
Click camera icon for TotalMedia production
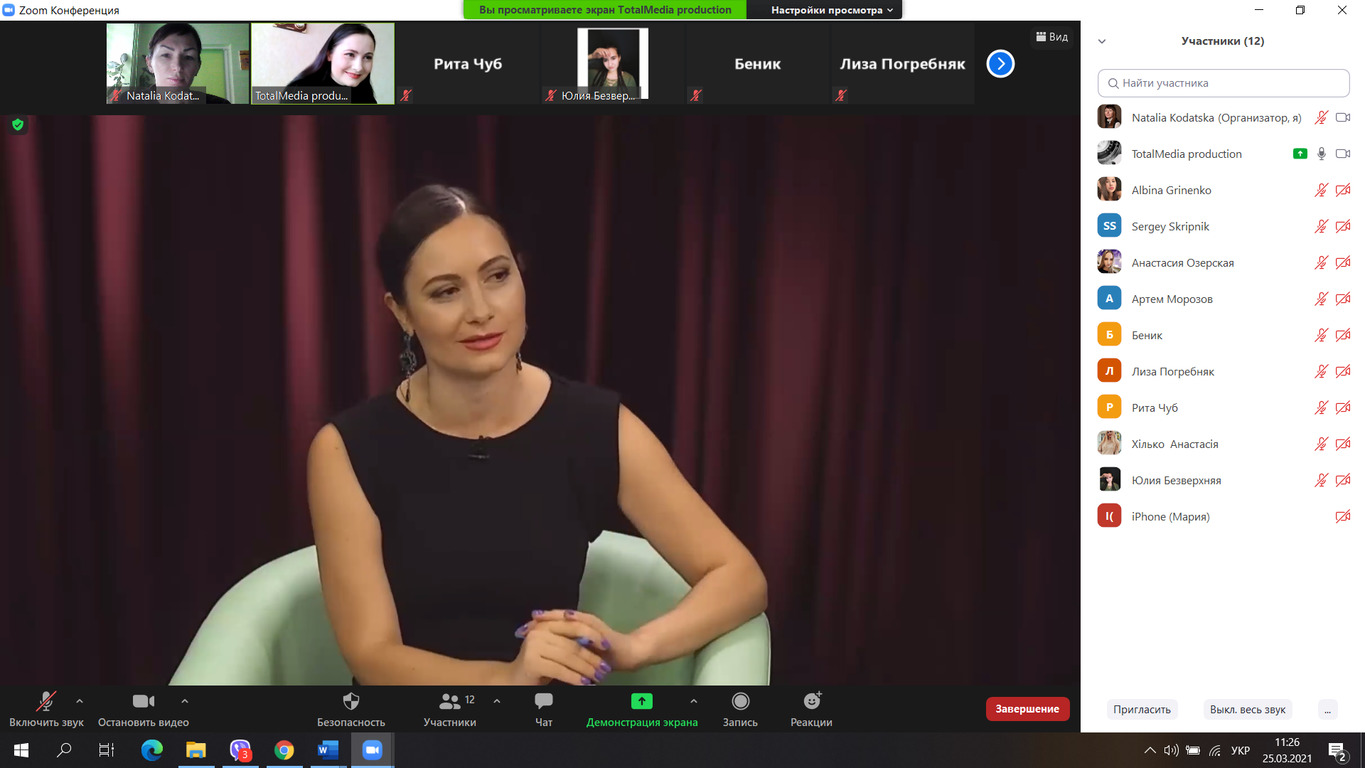coord(1343,153)
